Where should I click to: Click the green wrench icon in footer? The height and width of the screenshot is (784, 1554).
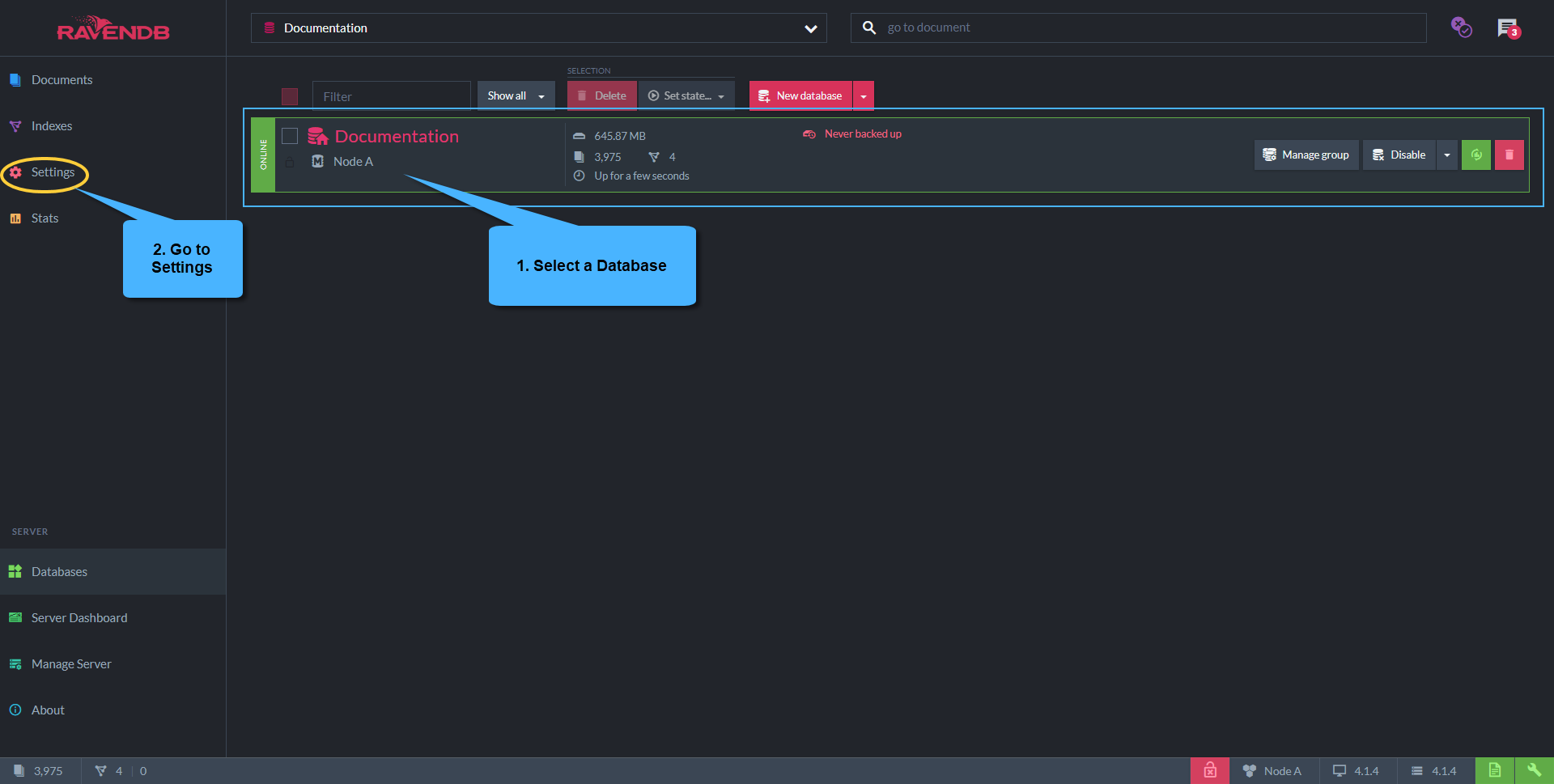1534,770
